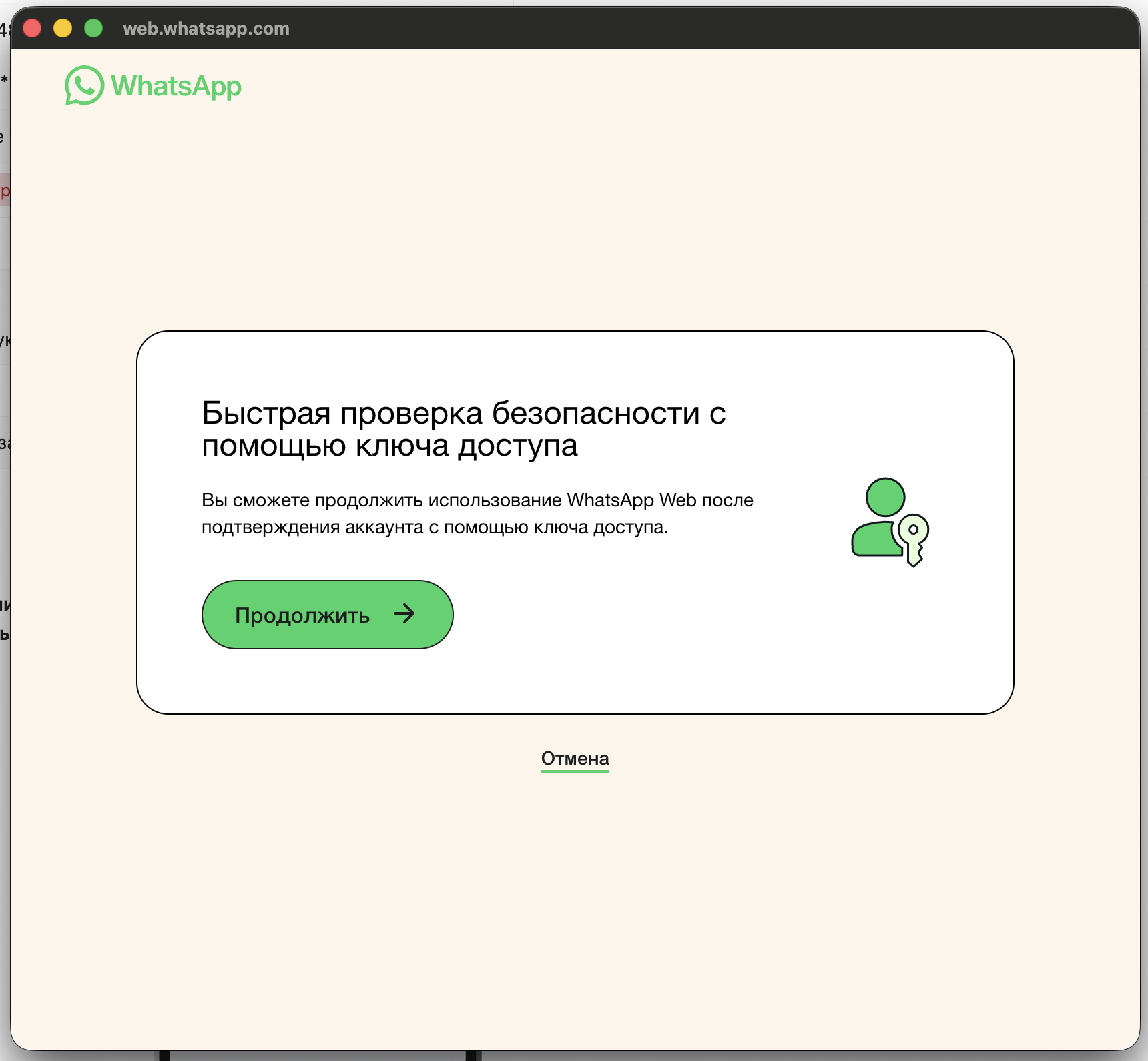Click the green Продолжить button
The width and height of the screenshot is (1148, 1061).
[x=327, y=614]
